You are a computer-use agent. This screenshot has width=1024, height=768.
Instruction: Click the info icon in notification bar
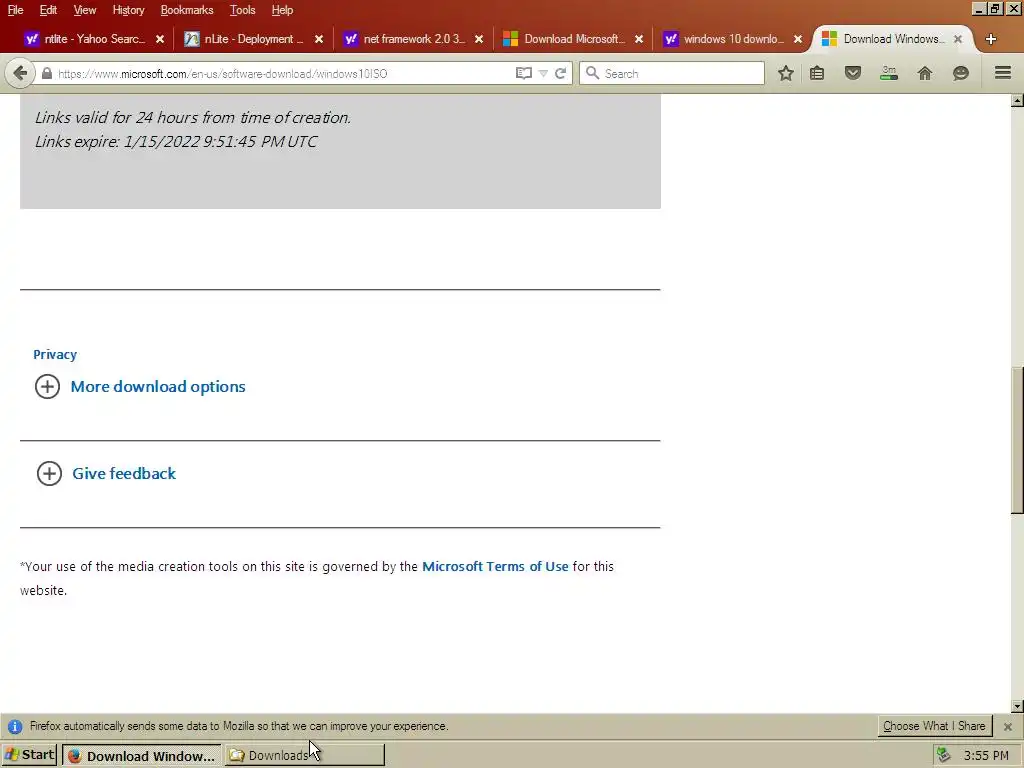[14, 726]
